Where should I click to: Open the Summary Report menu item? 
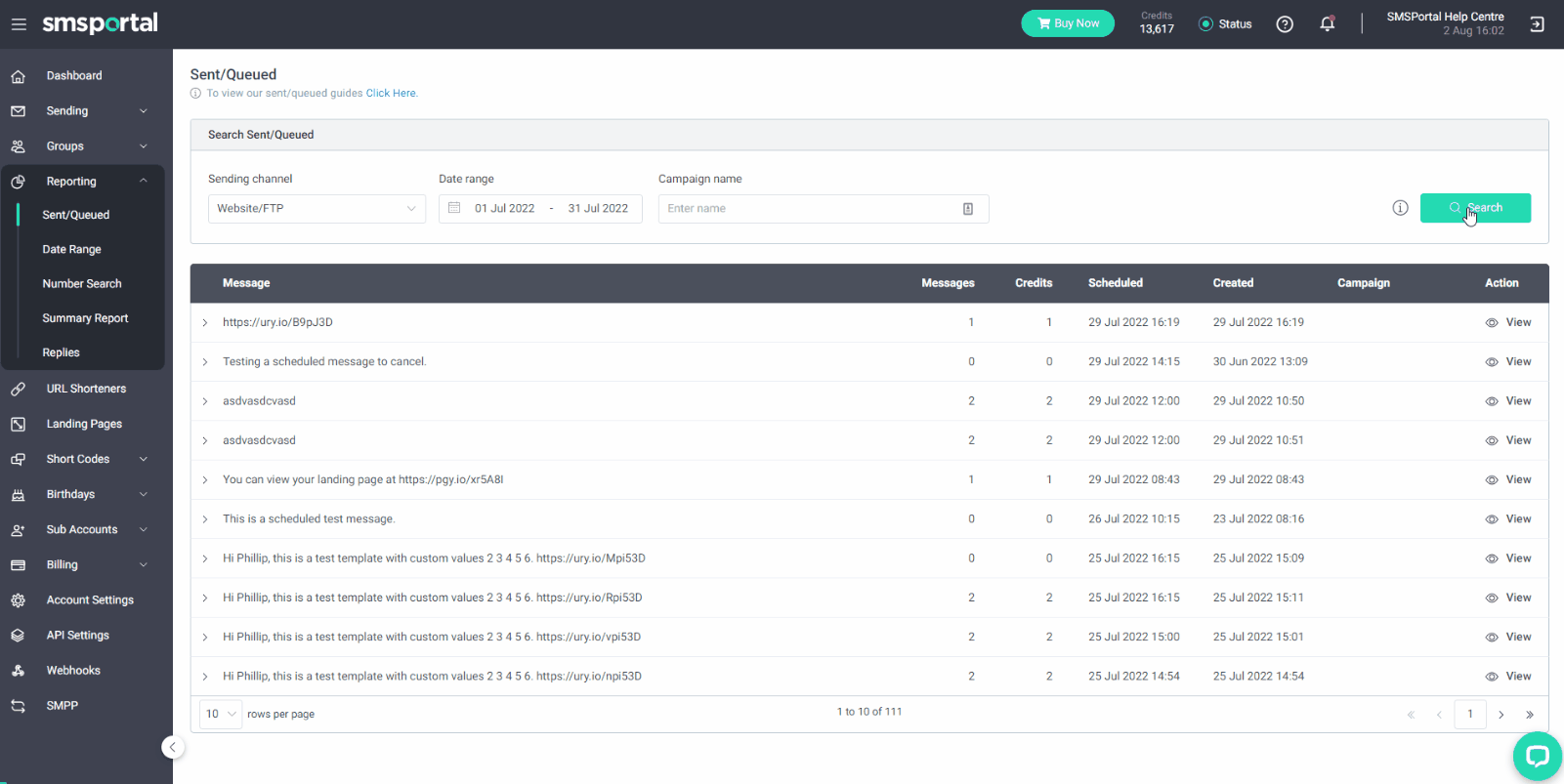coord(85,318)
